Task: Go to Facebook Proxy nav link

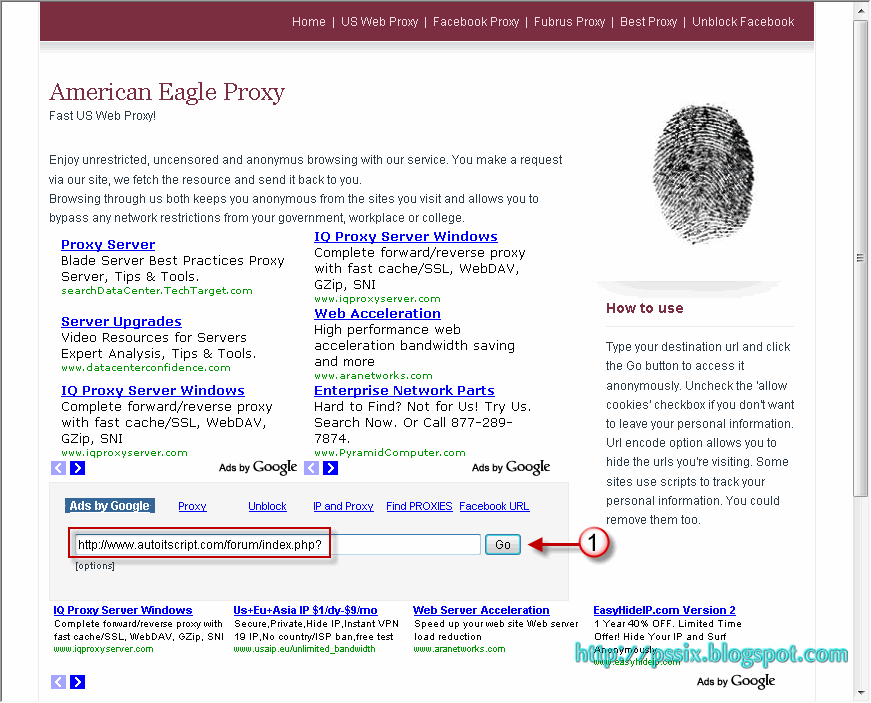Action: (476, 22)
